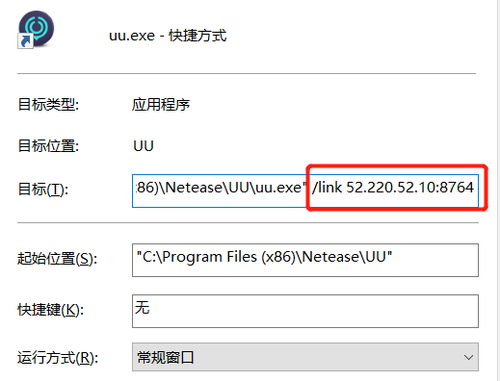Click inside the 目标(T) target field
The height and width of the screenshot is (381, 500).
click(305, 191)
